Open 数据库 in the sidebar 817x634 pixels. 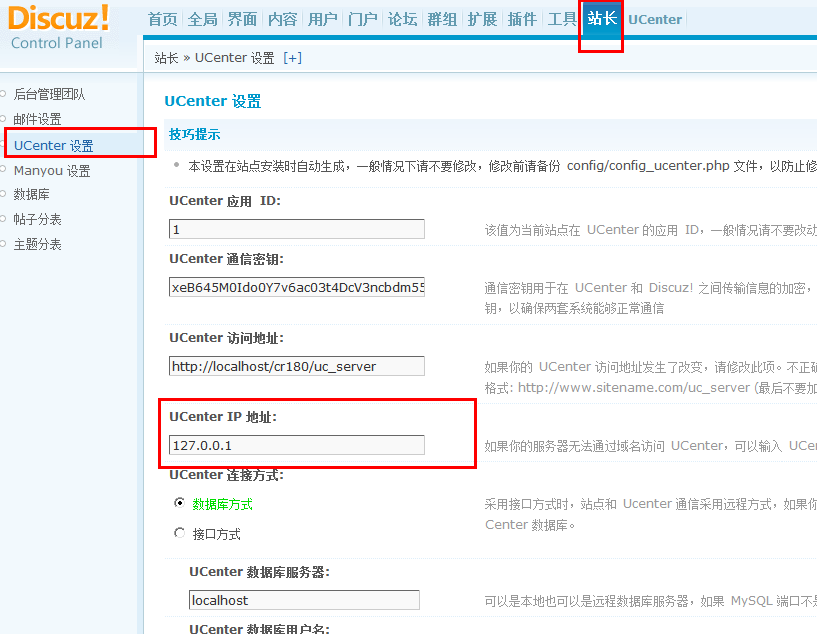click(31, 194)
